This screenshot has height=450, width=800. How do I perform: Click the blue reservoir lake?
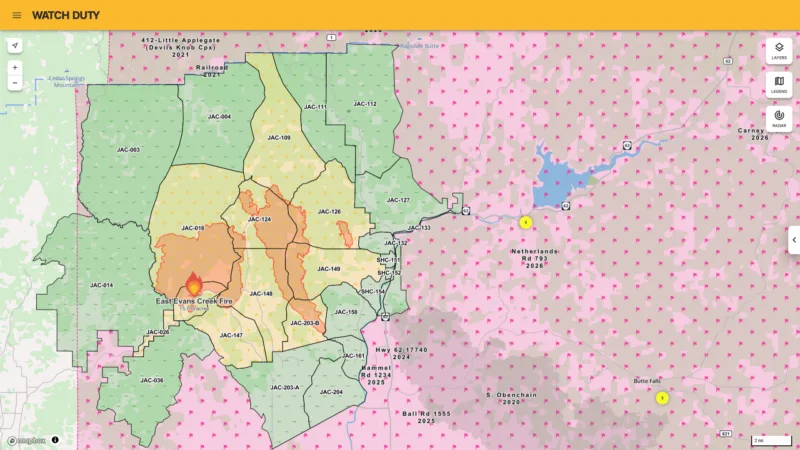[559, 181]
